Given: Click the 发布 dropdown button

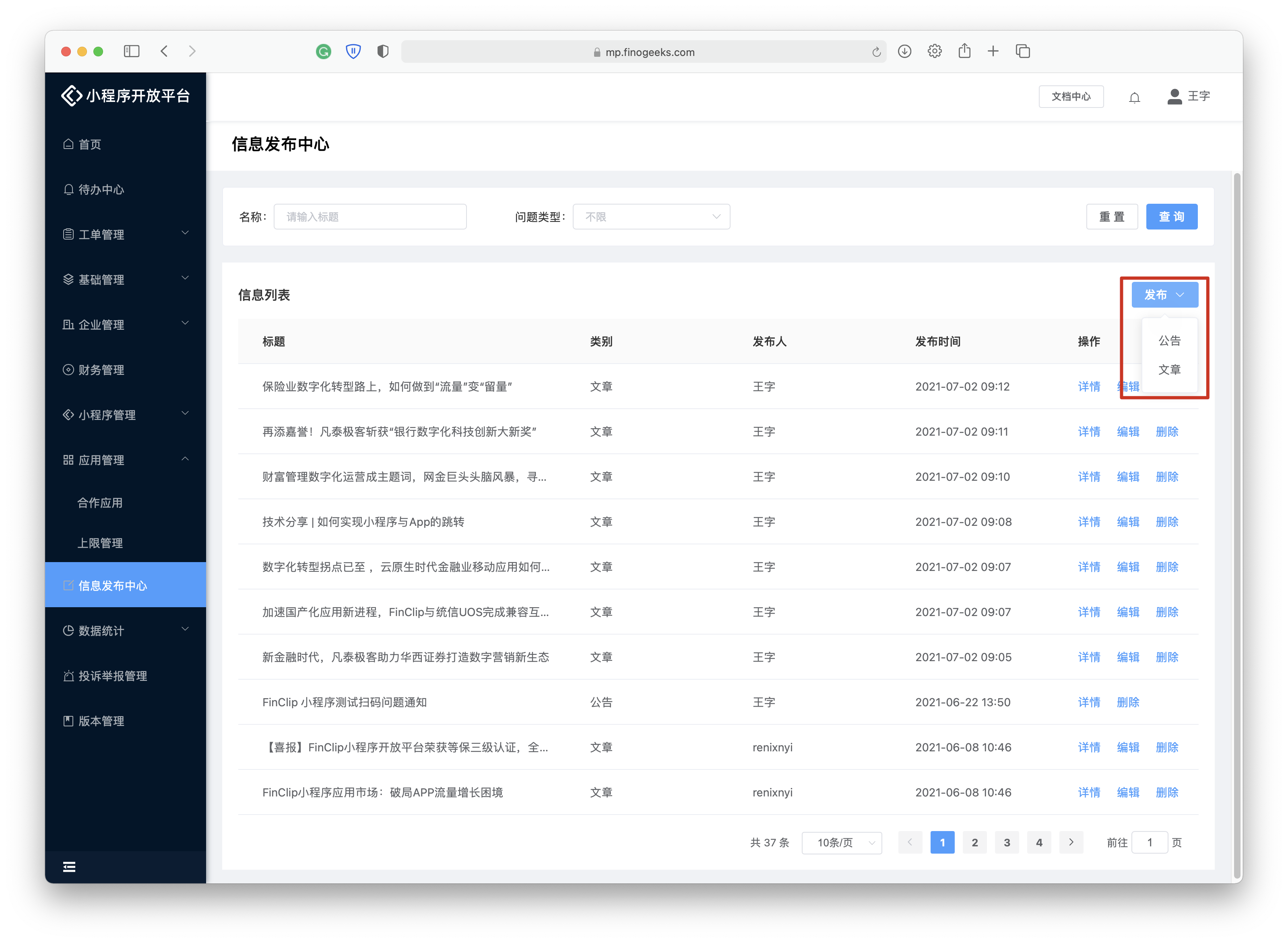Looking at the screenshot, I should click(1165, 295).
